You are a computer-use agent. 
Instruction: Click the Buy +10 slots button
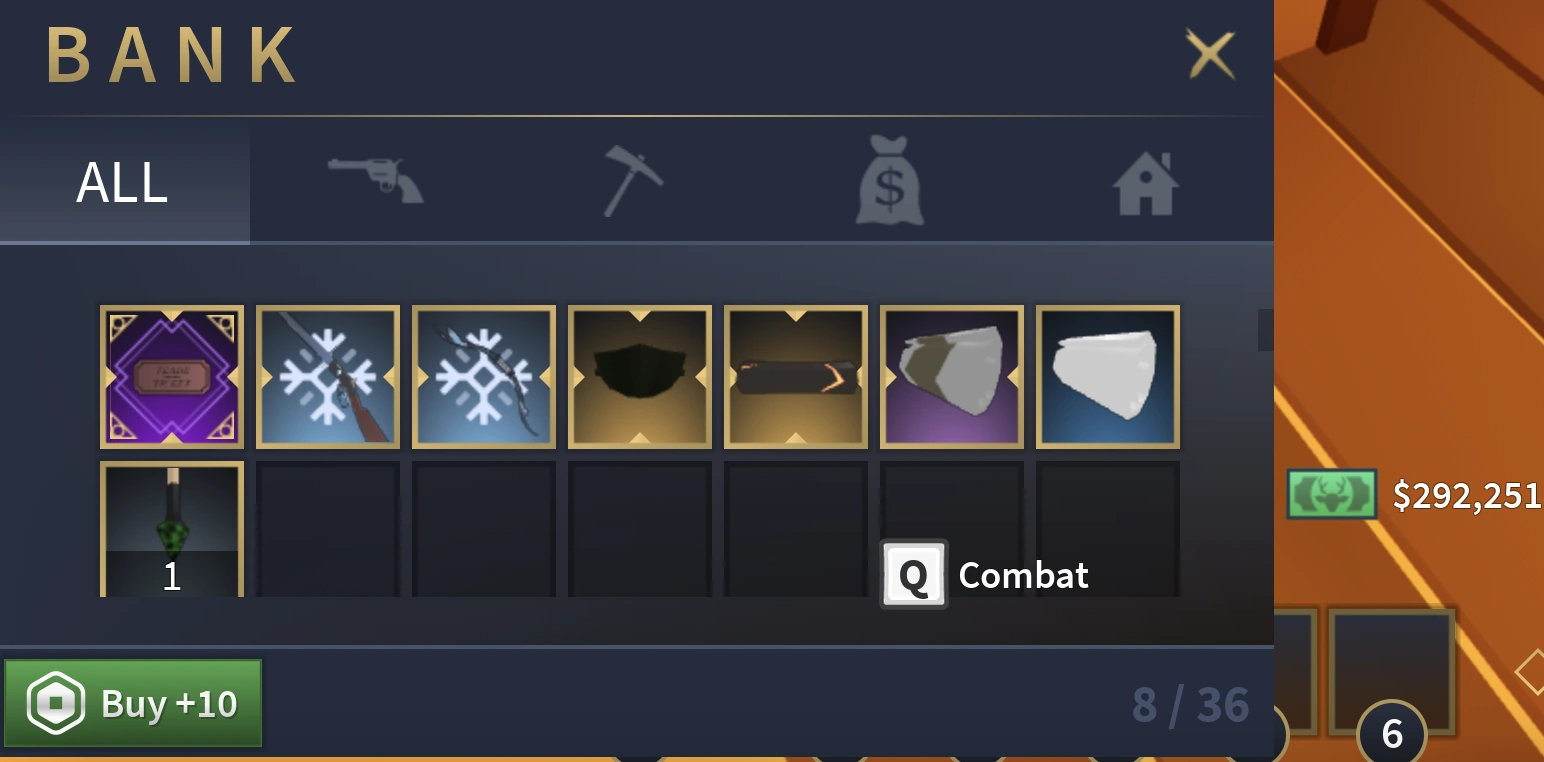click(x=133, y=703)
